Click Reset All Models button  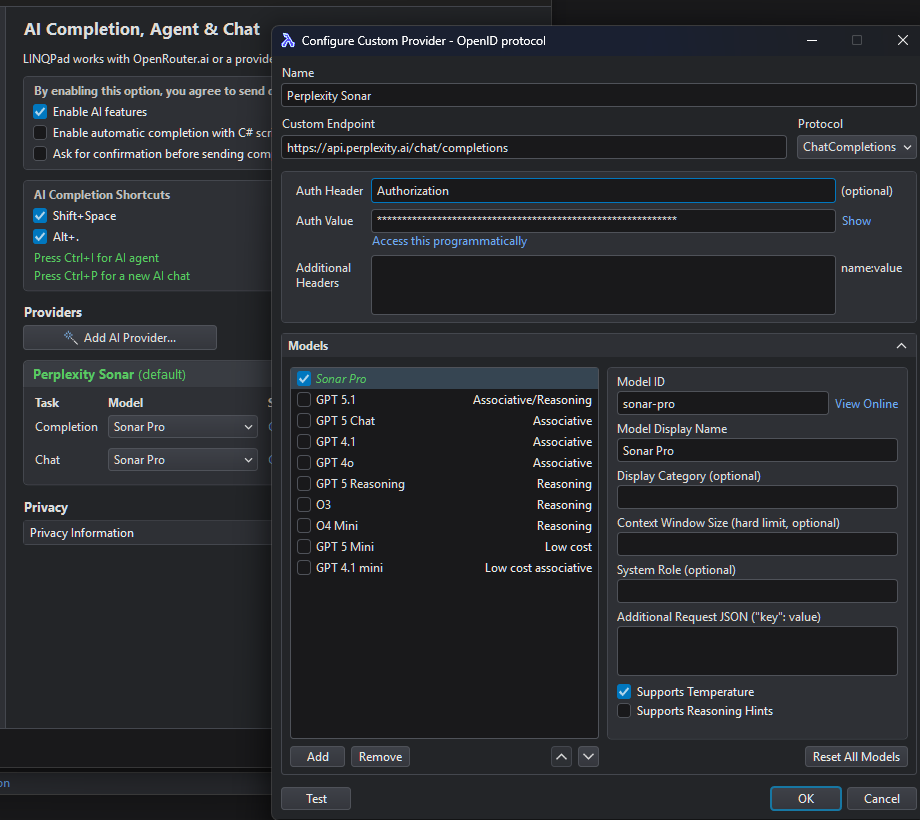click(856, 757)
